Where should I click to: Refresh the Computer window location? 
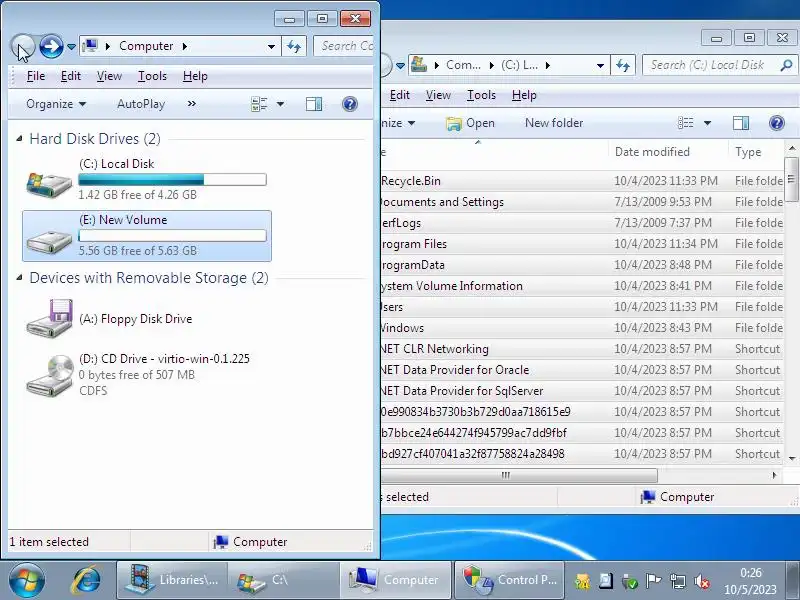click(x=294, y=46)
